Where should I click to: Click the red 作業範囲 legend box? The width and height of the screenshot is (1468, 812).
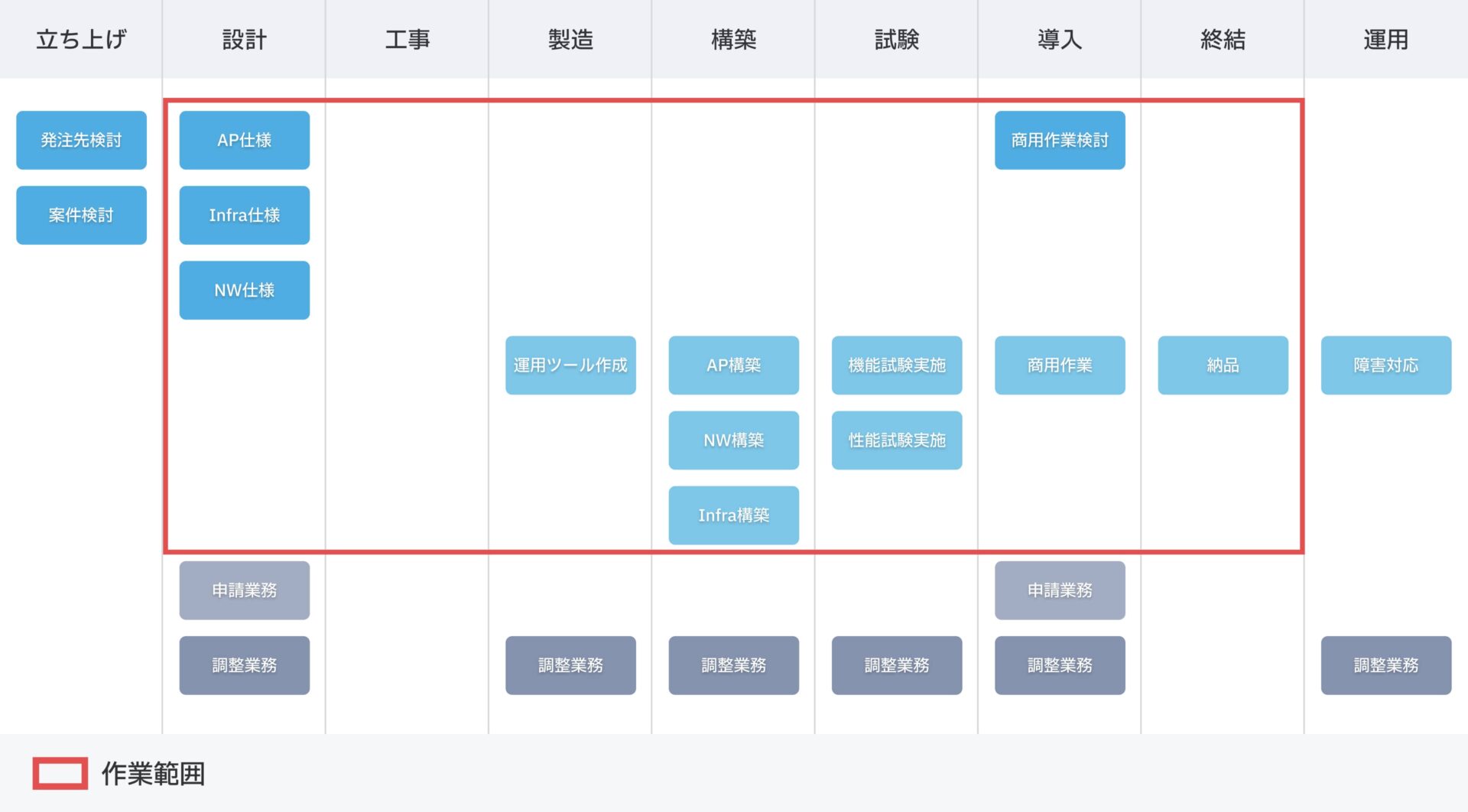click(60, 773)
